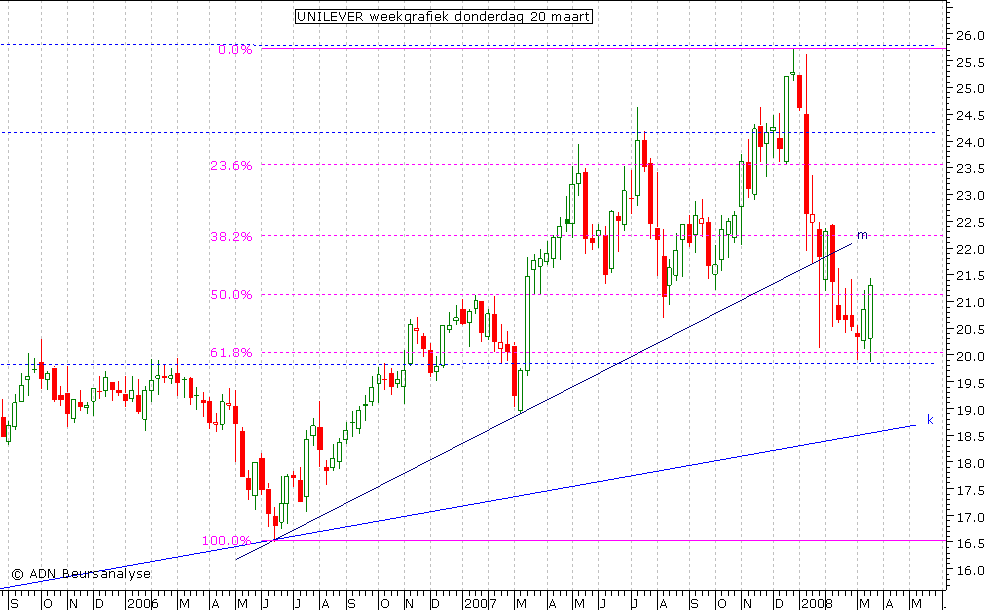The width and height of the screenshot is (987, 610).
Task: Click the 21.5 price axis label
Action: point(970,276)
